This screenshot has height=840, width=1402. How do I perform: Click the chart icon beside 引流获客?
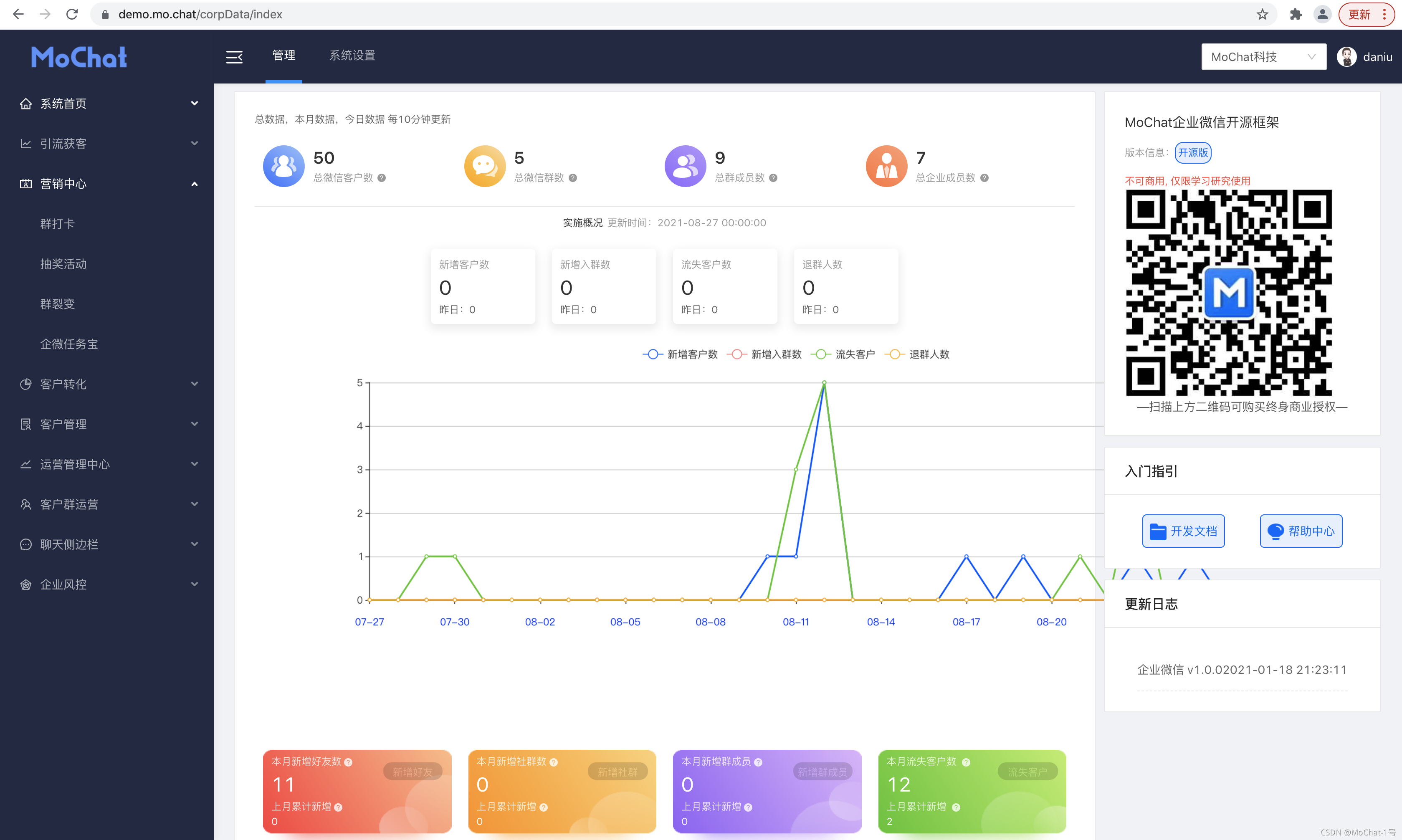25,144
